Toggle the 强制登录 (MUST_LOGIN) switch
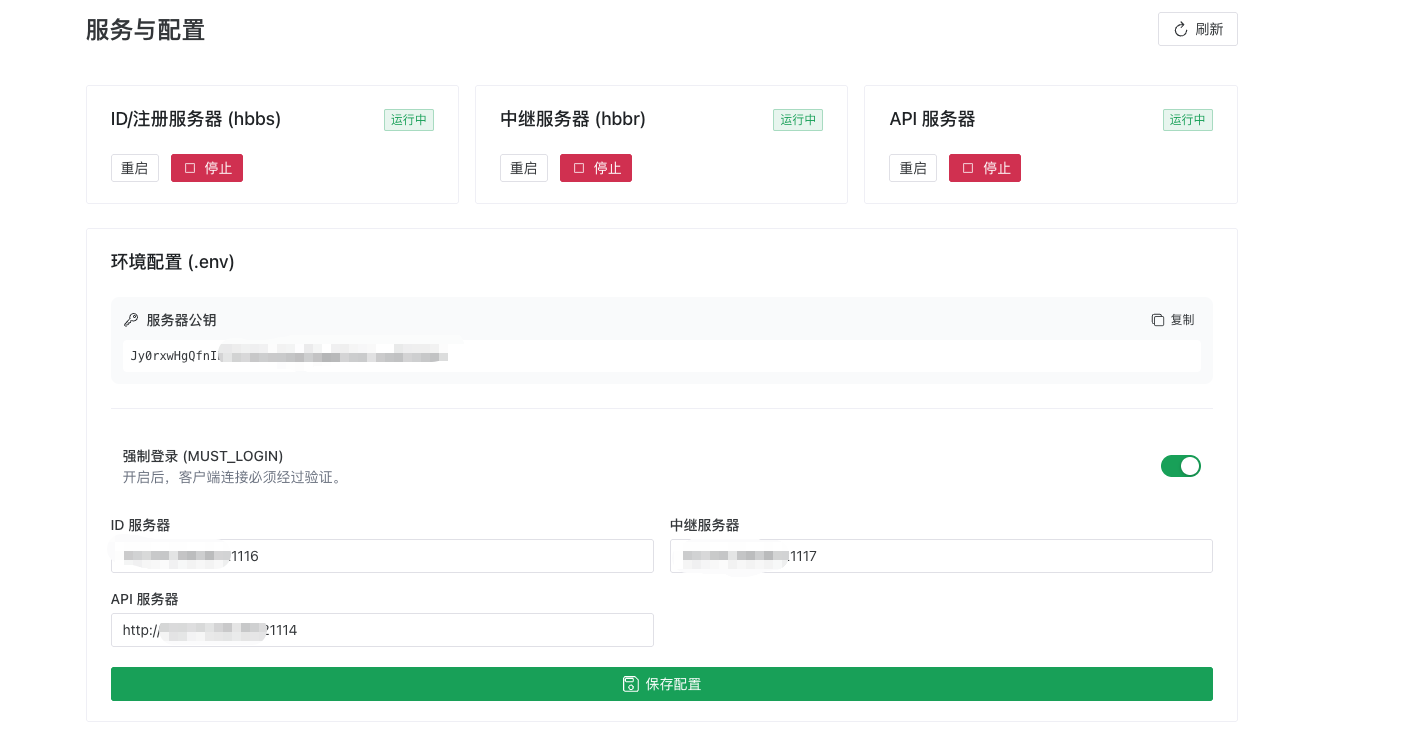Screen dimensions: 1425x746 tap(1180, 466)
